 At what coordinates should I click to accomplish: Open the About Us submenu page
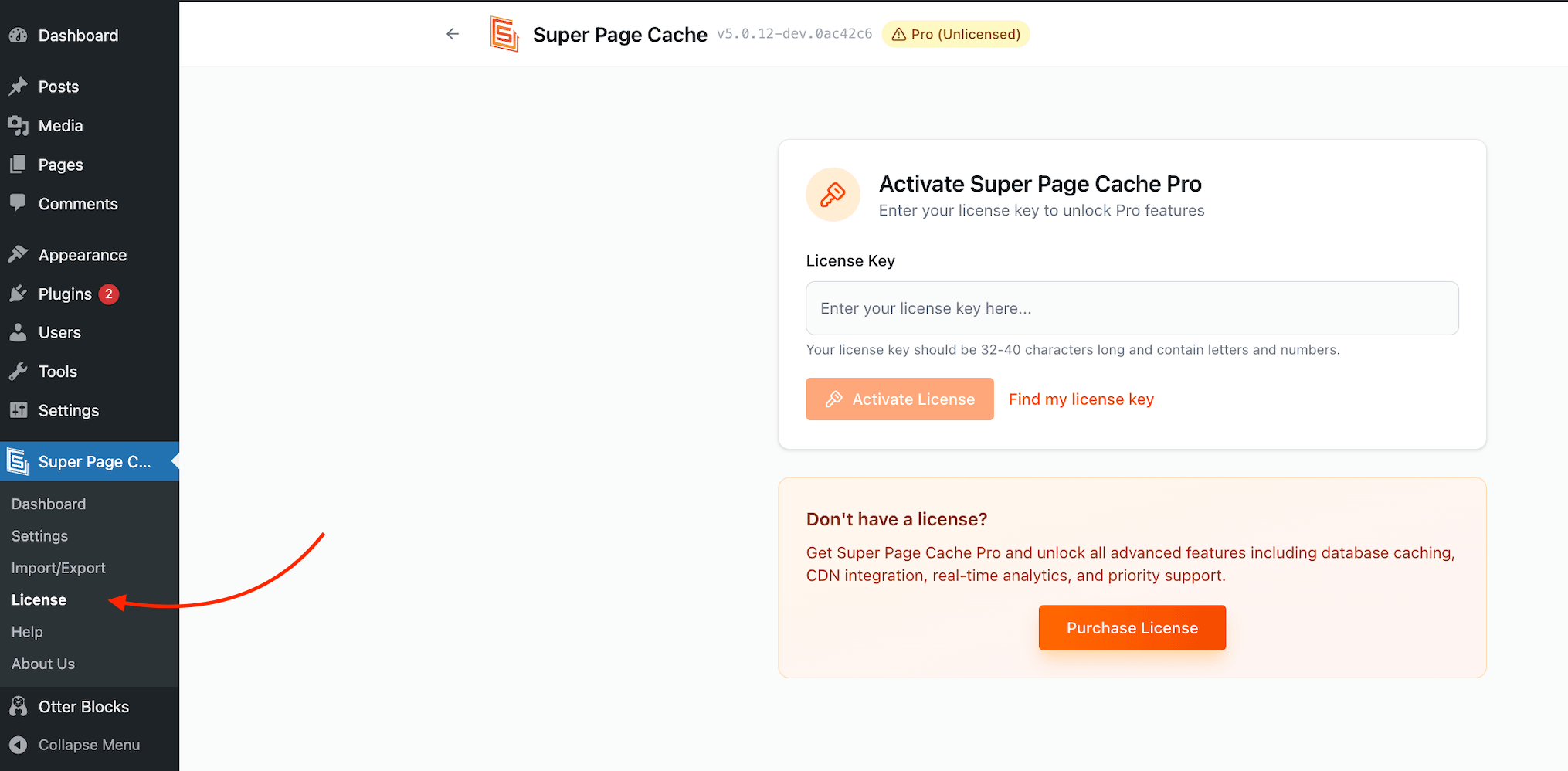point(43,664)
